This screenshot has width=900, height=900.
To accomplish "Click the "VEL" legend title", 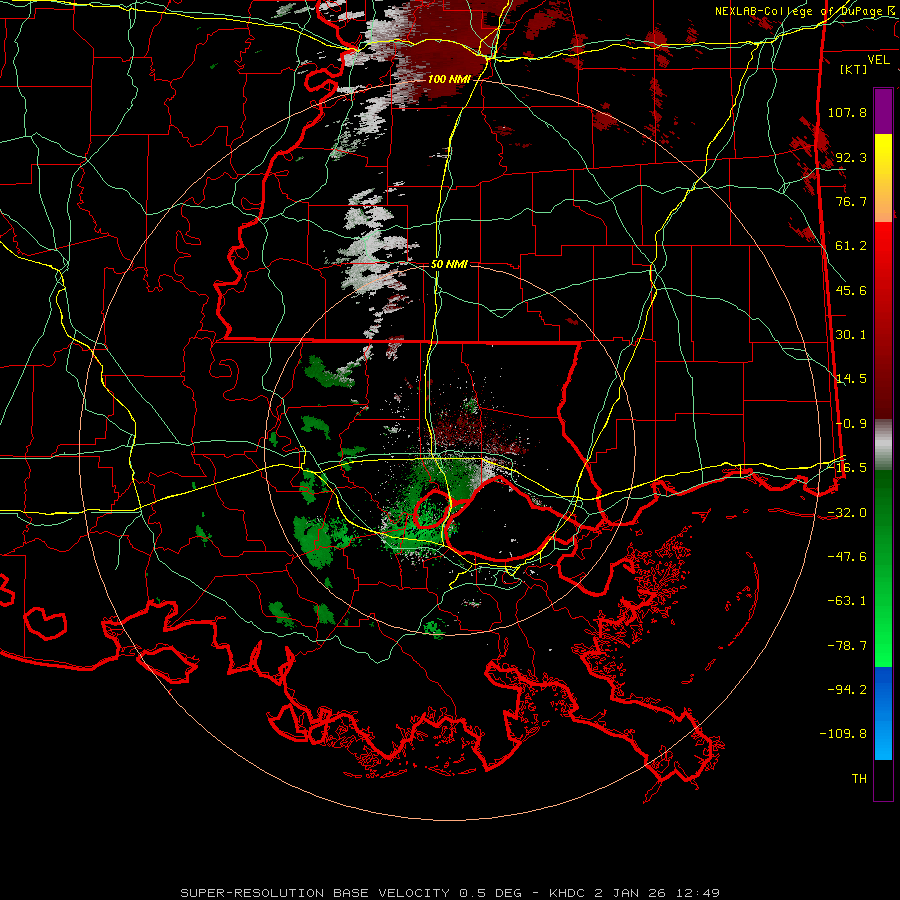I will (x=878, y=59).
